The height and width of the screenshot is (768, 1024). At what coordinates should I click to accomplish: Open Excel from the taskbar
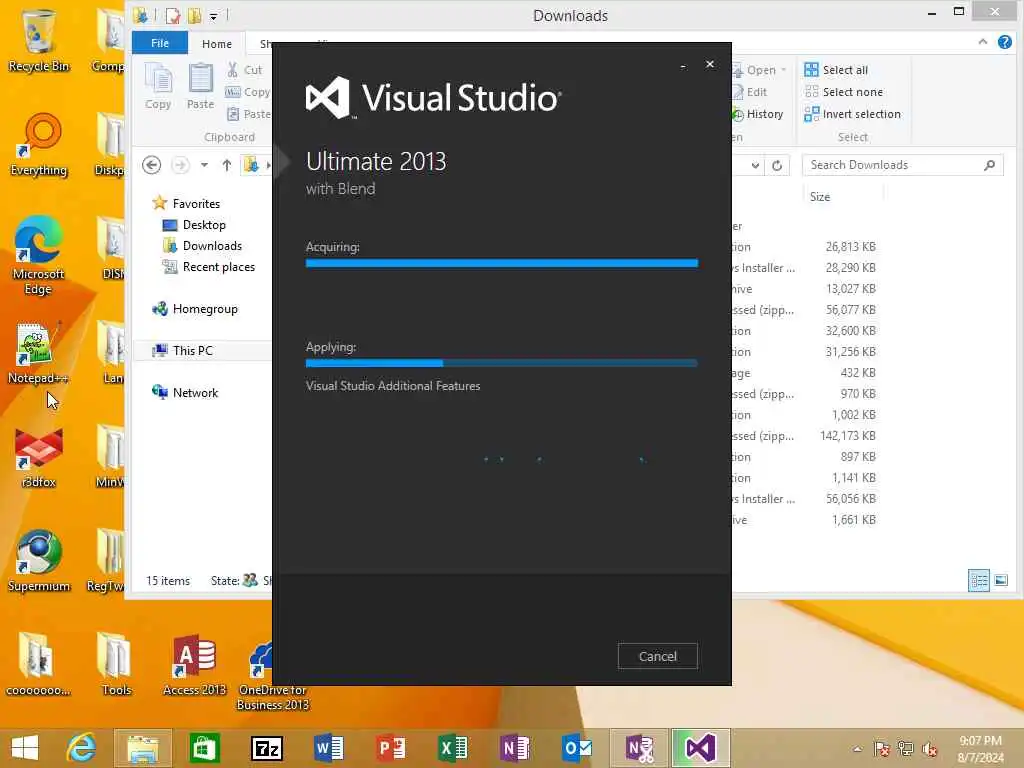pyautogui.click(x=453, y=748)
